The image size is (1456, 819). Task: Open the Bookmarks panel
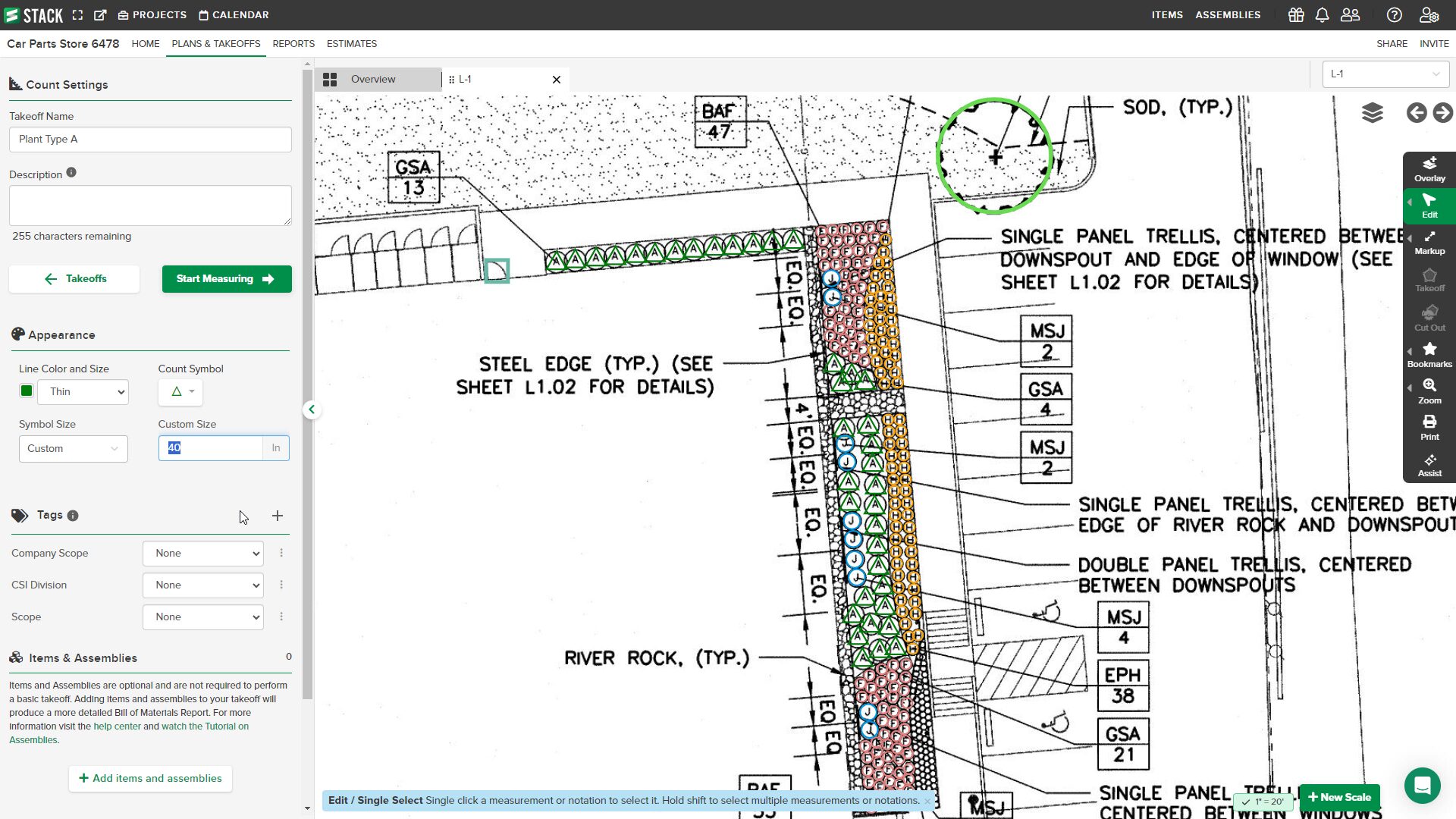[x=1429, y=354]
